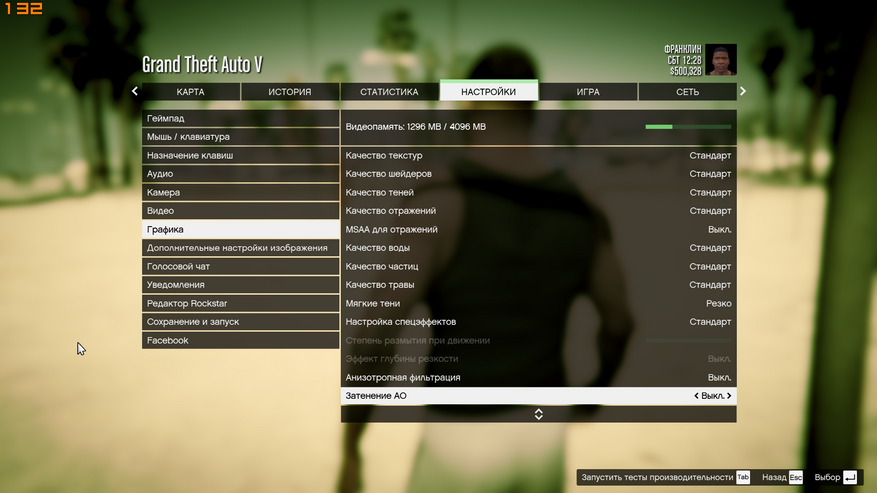
Task: Click the Esc key icon beside Назад
Action: coord(796,477)
